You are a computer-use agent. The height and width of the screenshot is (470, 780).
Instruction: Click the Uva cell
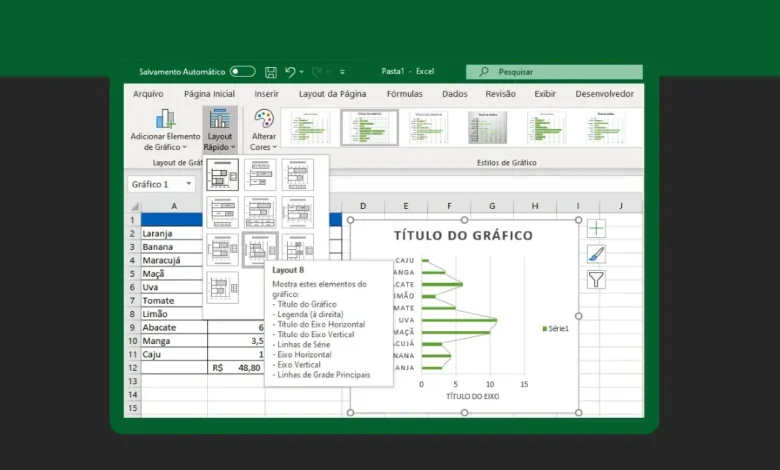[x=174, y=287]
